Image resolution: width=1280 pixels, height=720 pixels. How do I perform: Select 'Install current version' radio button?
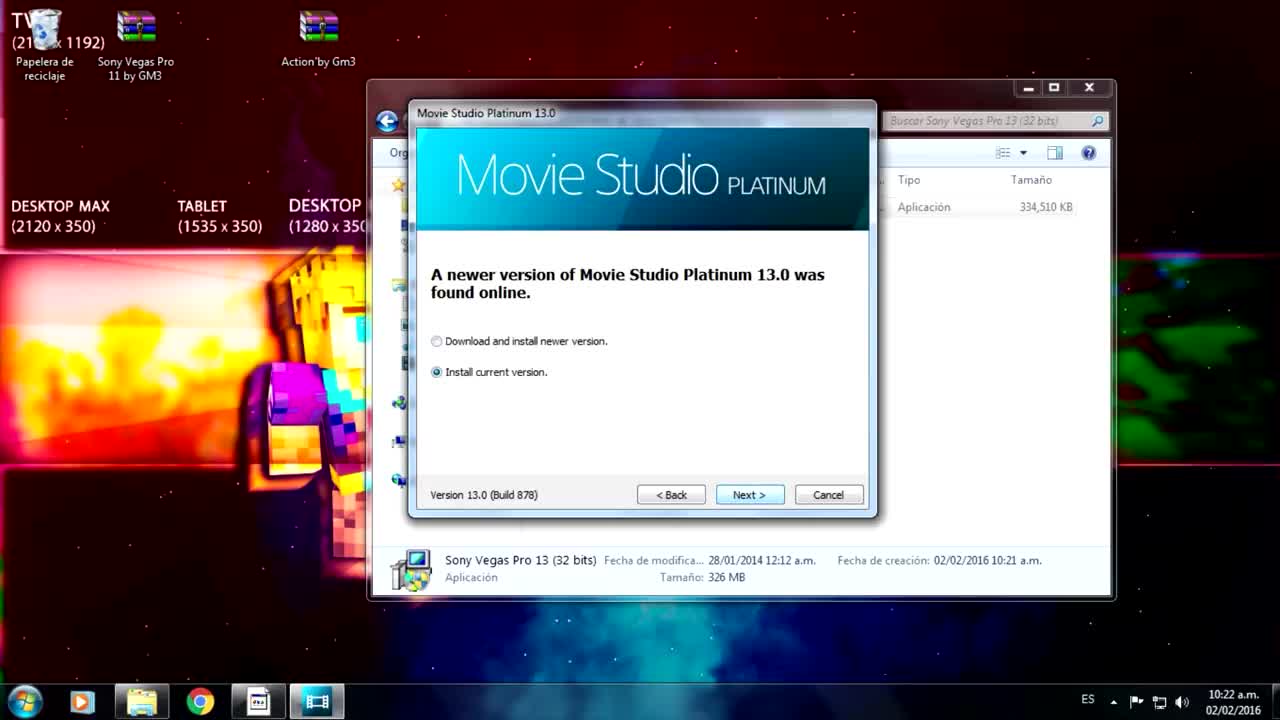pyautogui.click(x=436, y=373)
